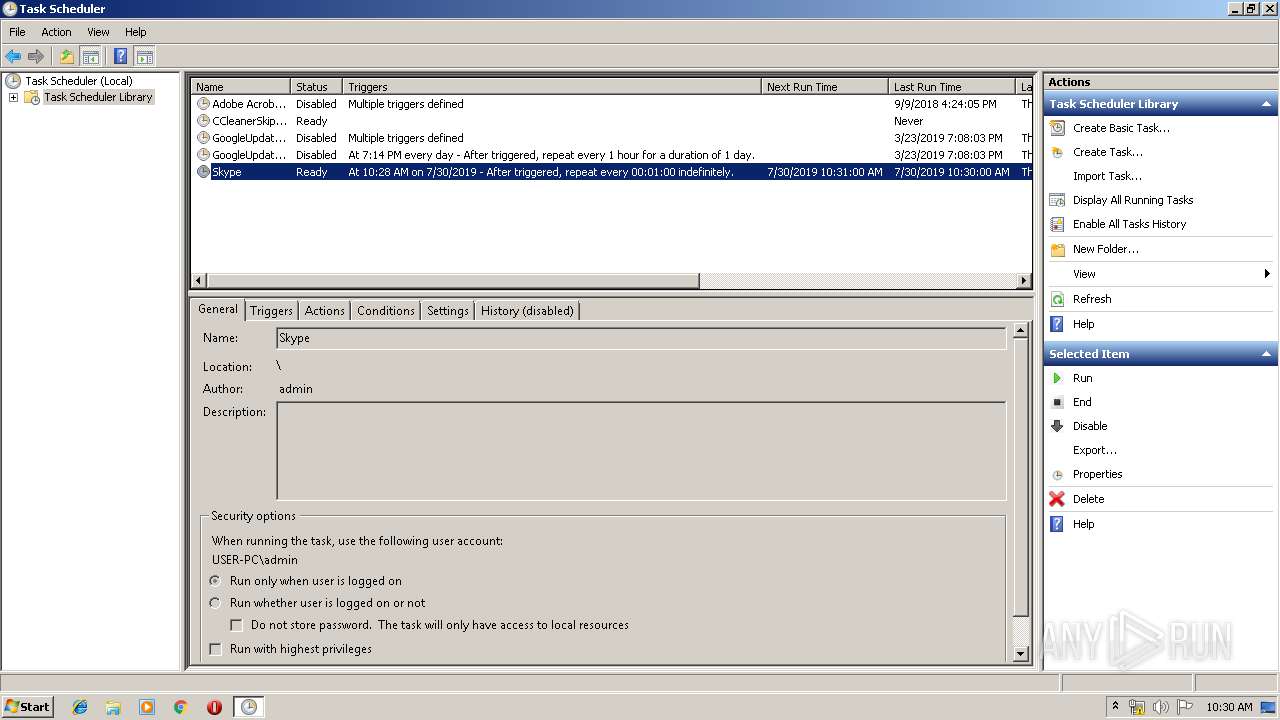Sort by the Next Run Time column

pyautogui.click(x=825, y=87)
